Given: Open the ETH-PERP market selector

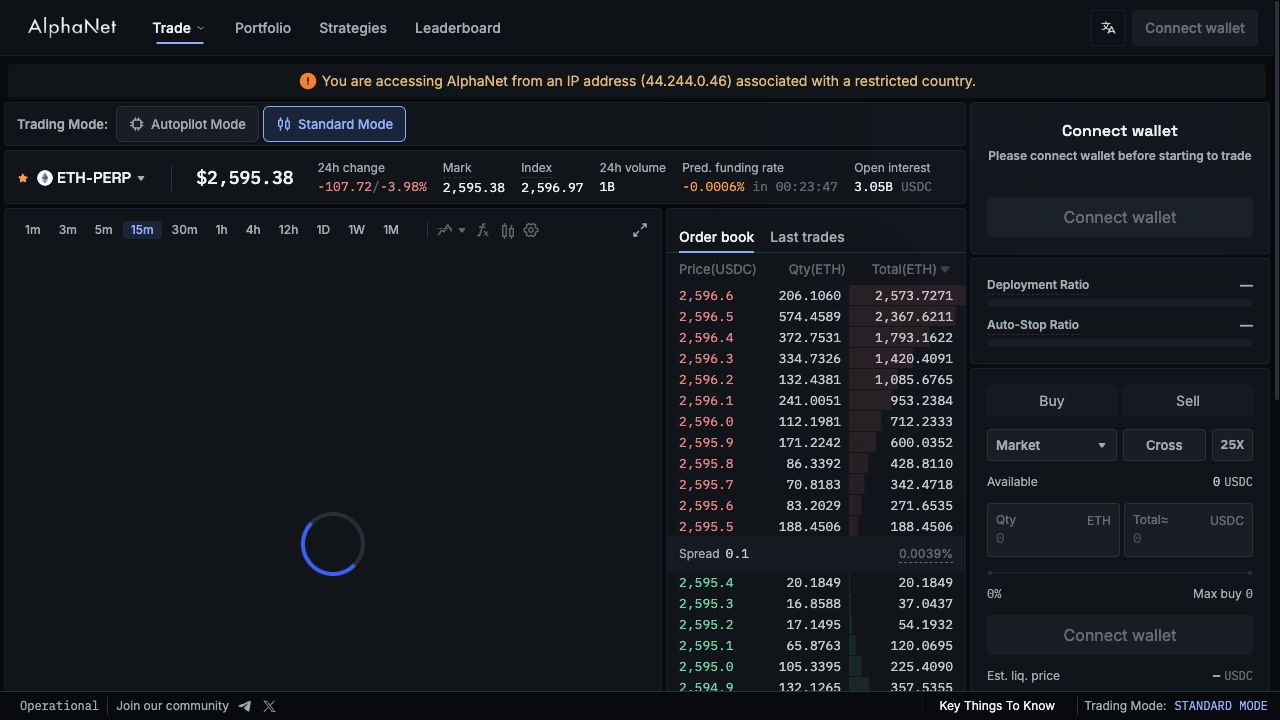Looking at the screenshot, I should pyautogui.click(x=91, y=178).
